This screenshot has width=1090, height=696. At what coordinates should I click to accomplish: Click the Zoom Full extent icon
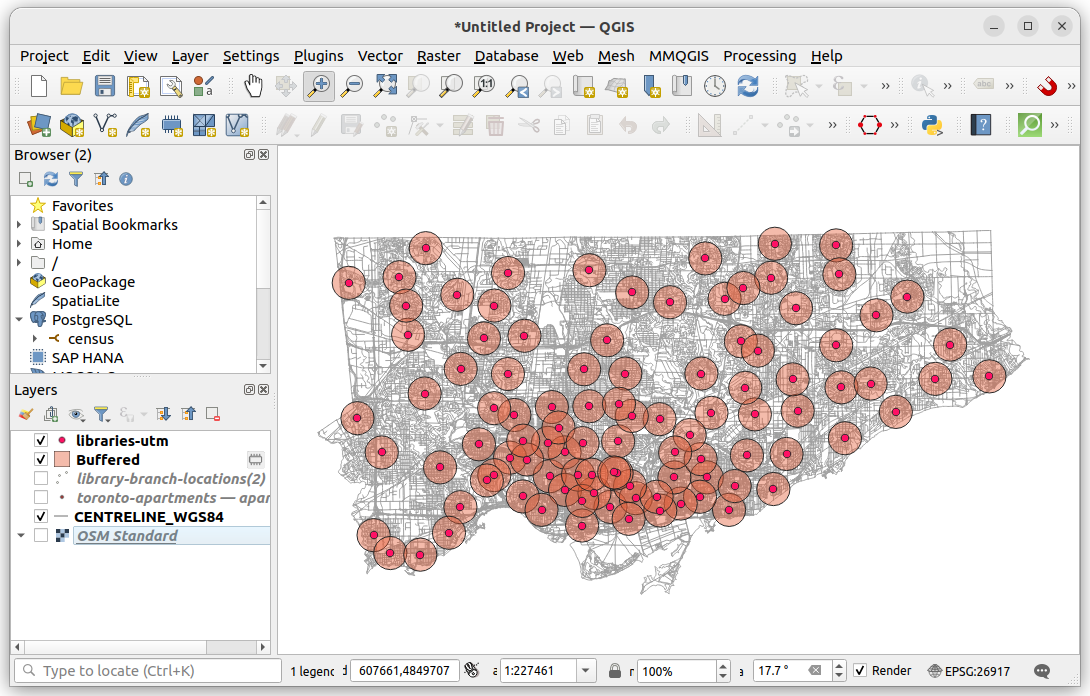click(x=384, y=87)
